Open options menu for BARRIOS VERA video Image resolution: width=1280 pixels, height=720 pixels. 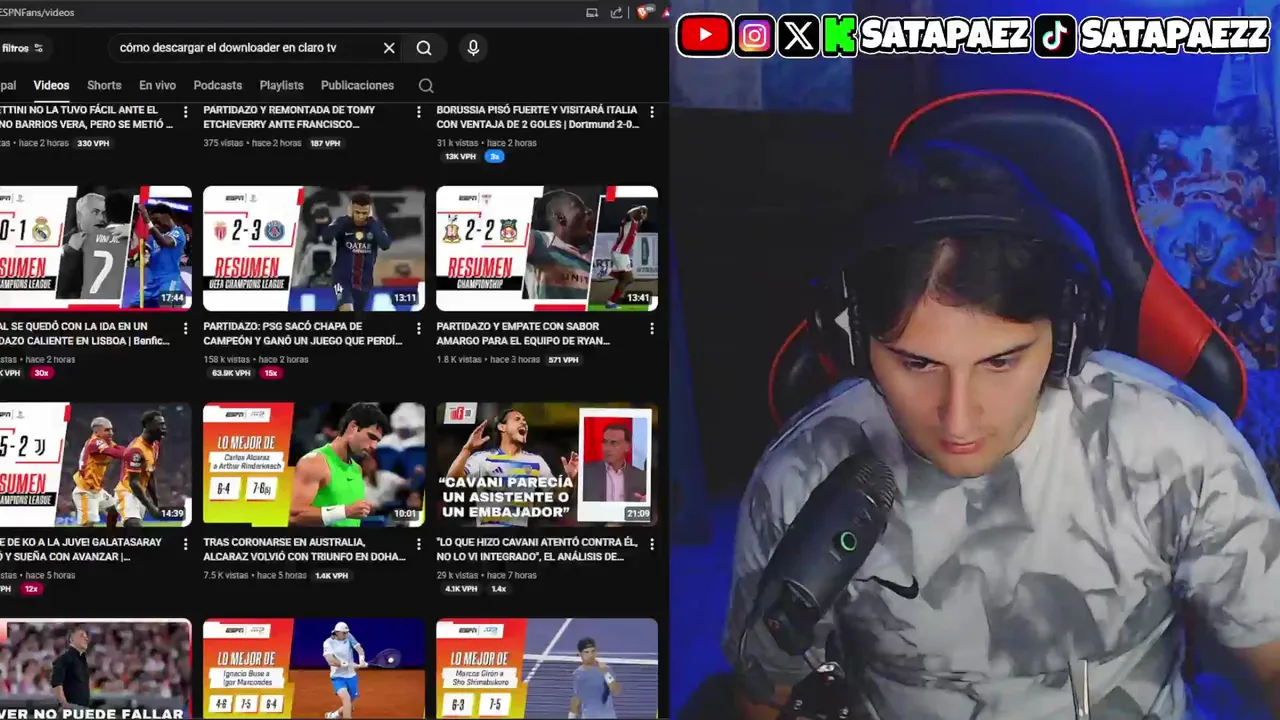coord(185,112)
